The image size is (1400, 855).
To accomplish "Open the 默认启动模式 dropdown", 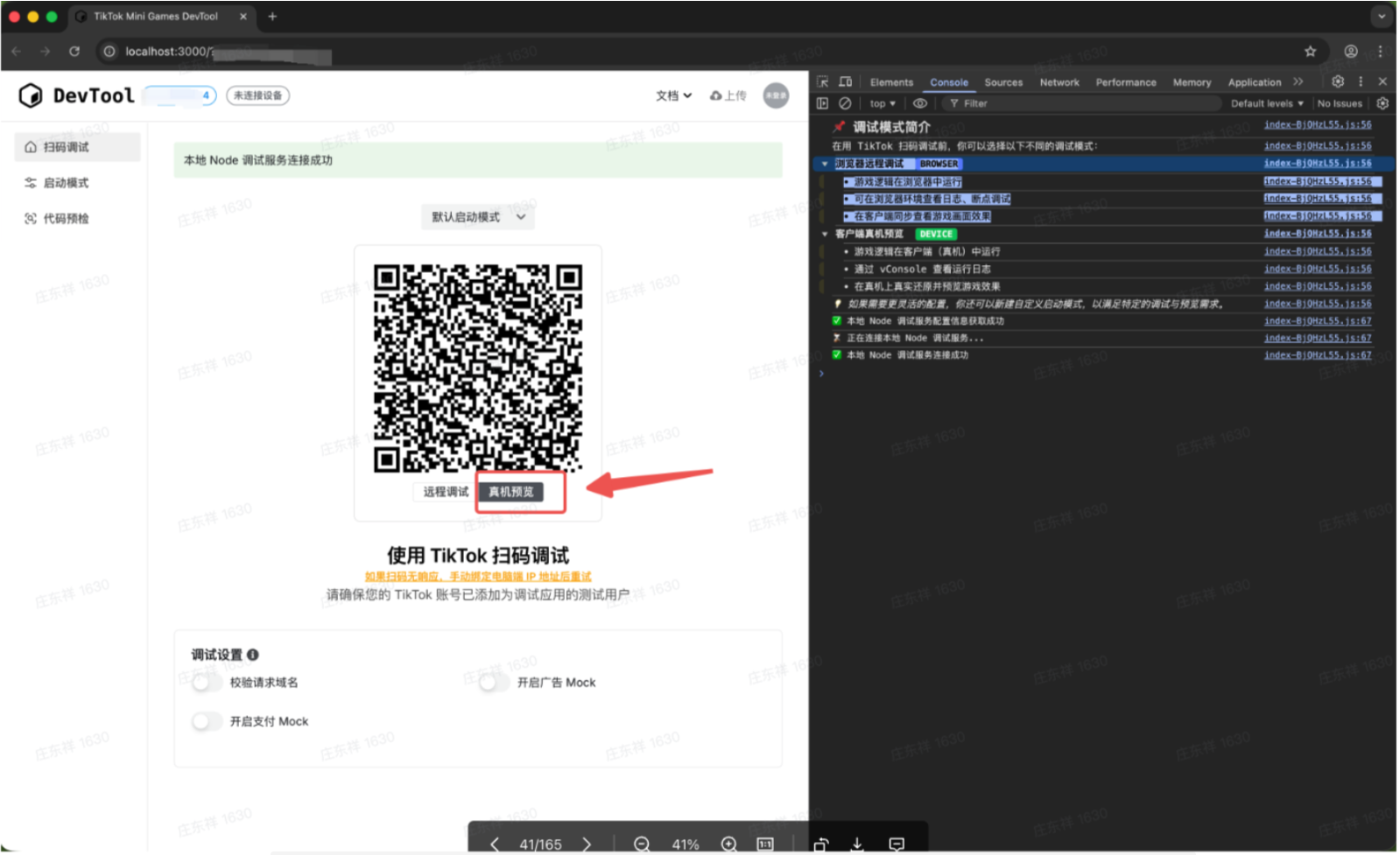I will click(478, 217).
